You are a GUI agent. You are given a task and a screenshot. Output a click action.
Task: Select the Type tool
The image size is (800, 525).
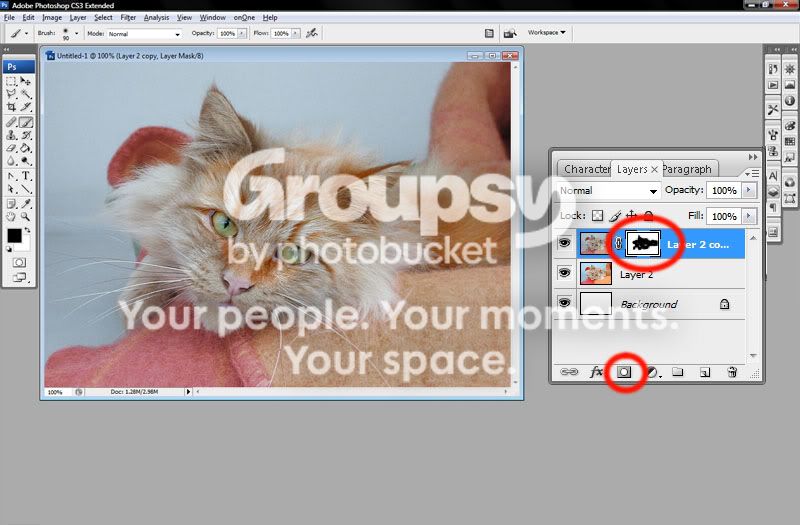click(x=26, y=176)
